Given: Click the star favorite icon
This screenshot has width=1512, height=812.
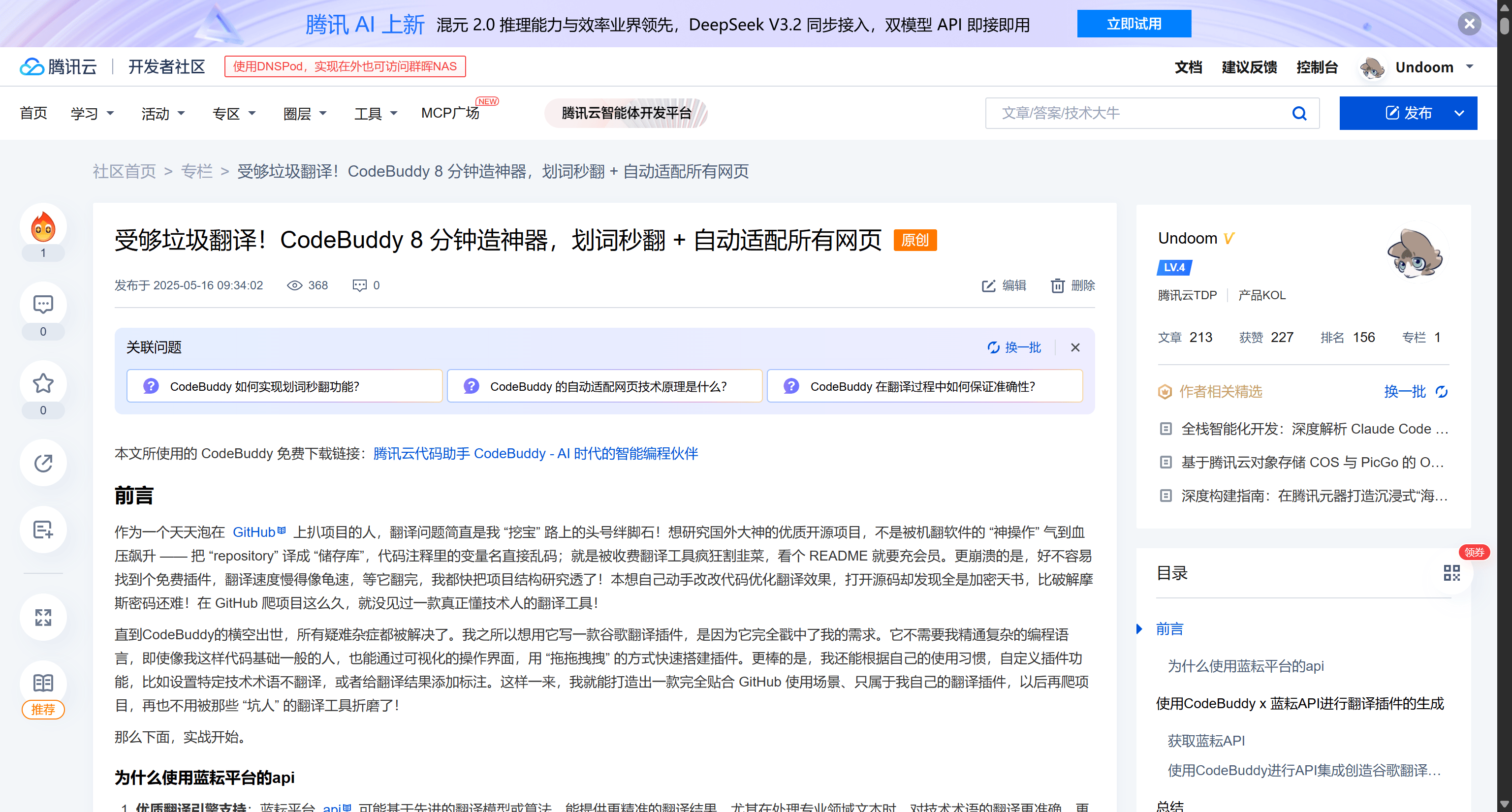Looking at the screenshot, I should pos(43,384).
